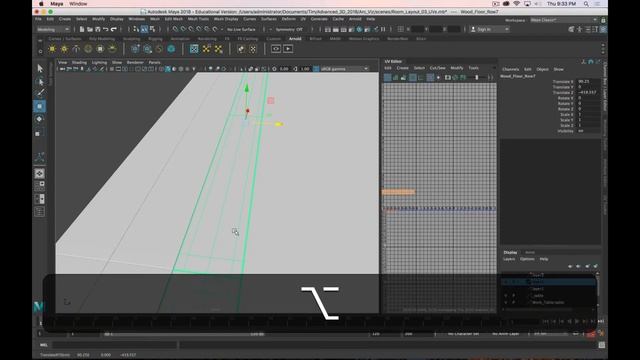Open the Channel Box / Layer Editor side tab
The height and width of the screenshot is (360, 640).
point(604,88)
